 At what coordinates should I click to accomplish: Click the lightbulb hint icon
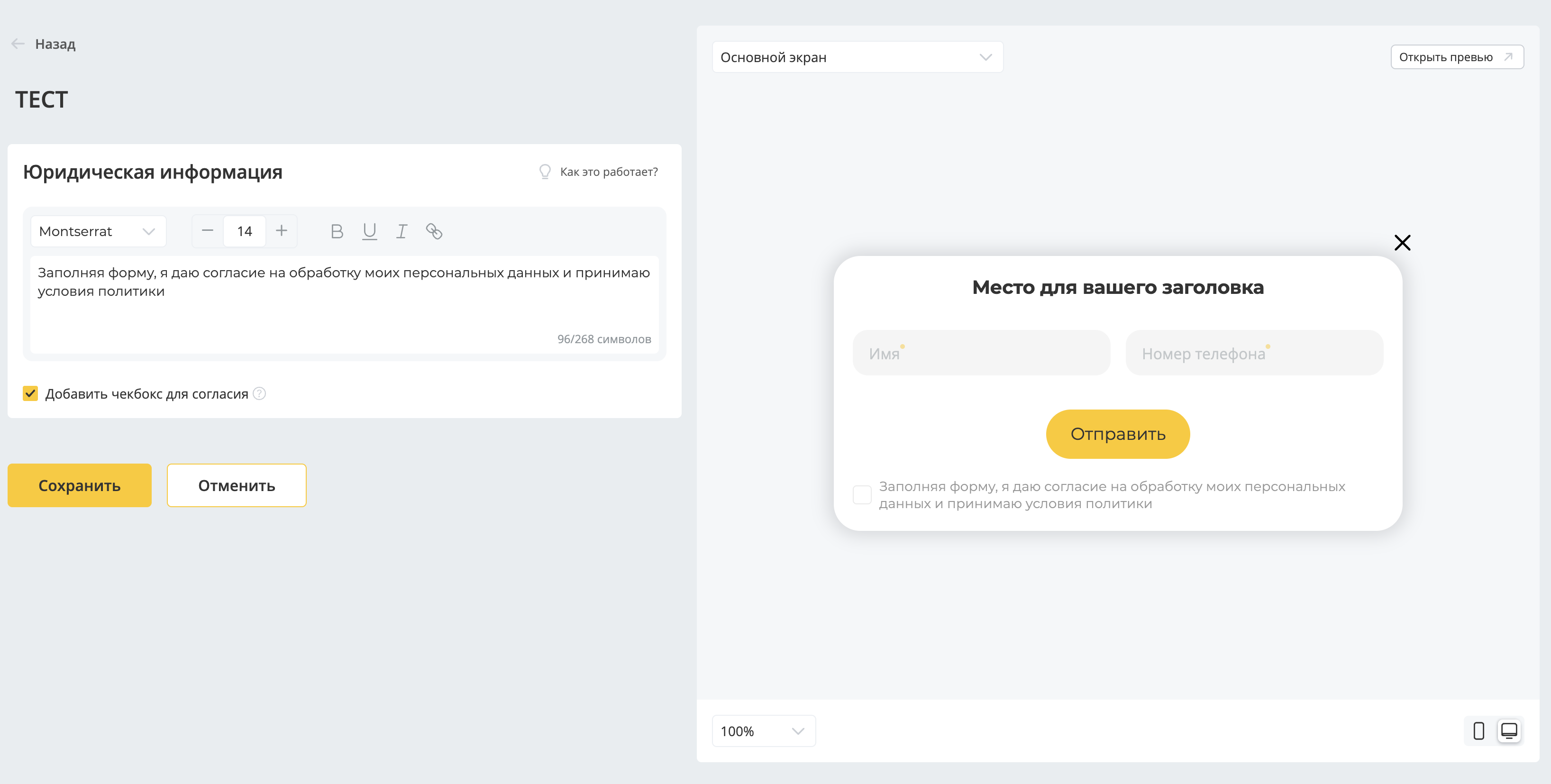coord(545,172)
